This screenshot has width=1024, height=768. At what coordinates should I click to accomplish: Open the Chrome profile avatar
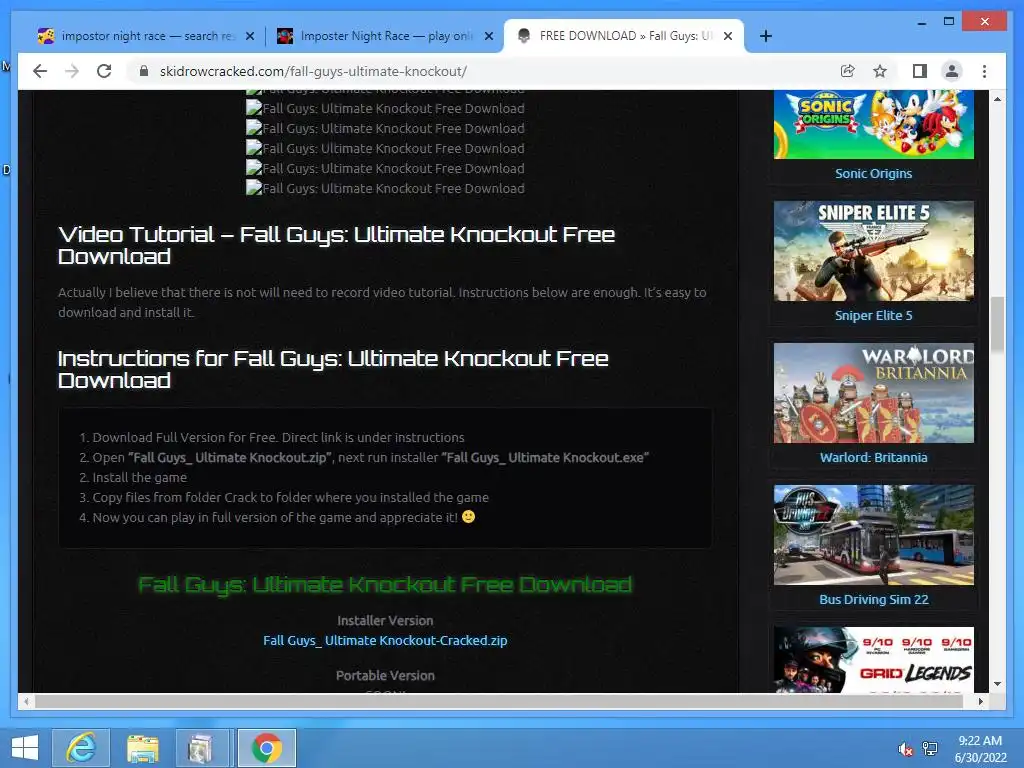tap(952, 71)
